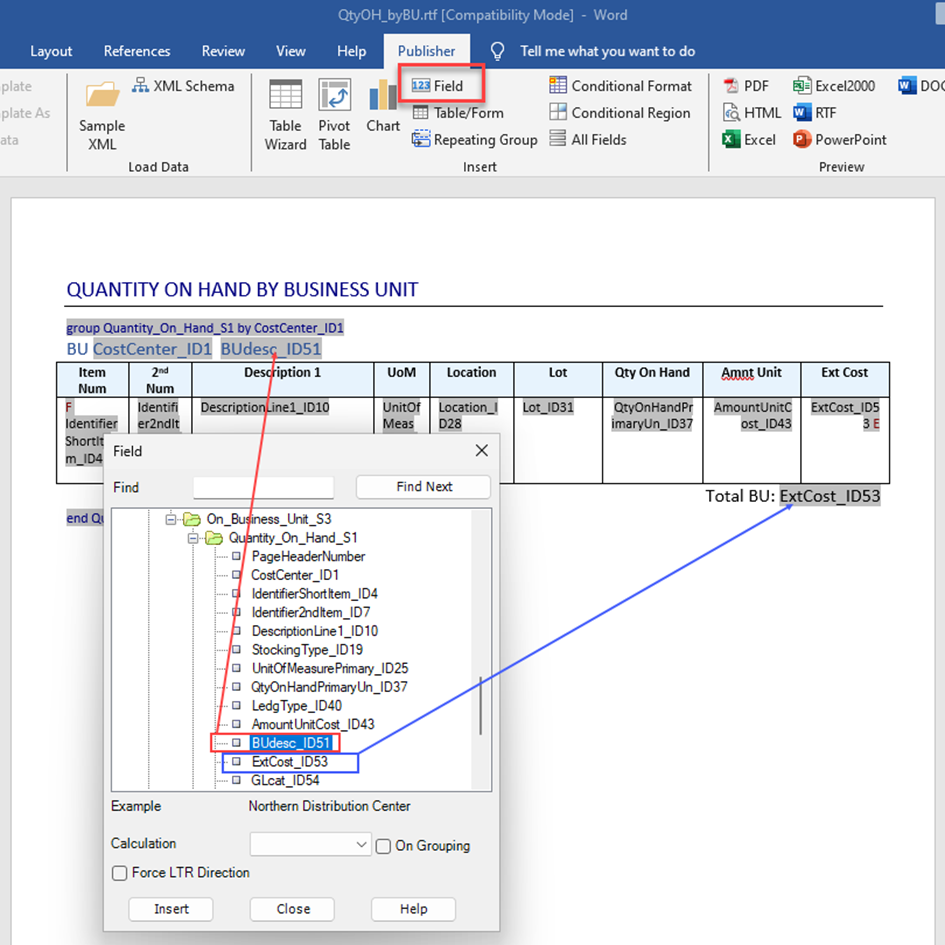Click the CostCenter_ID1 field in document header

pyautogui.click(x=152, y=349)
